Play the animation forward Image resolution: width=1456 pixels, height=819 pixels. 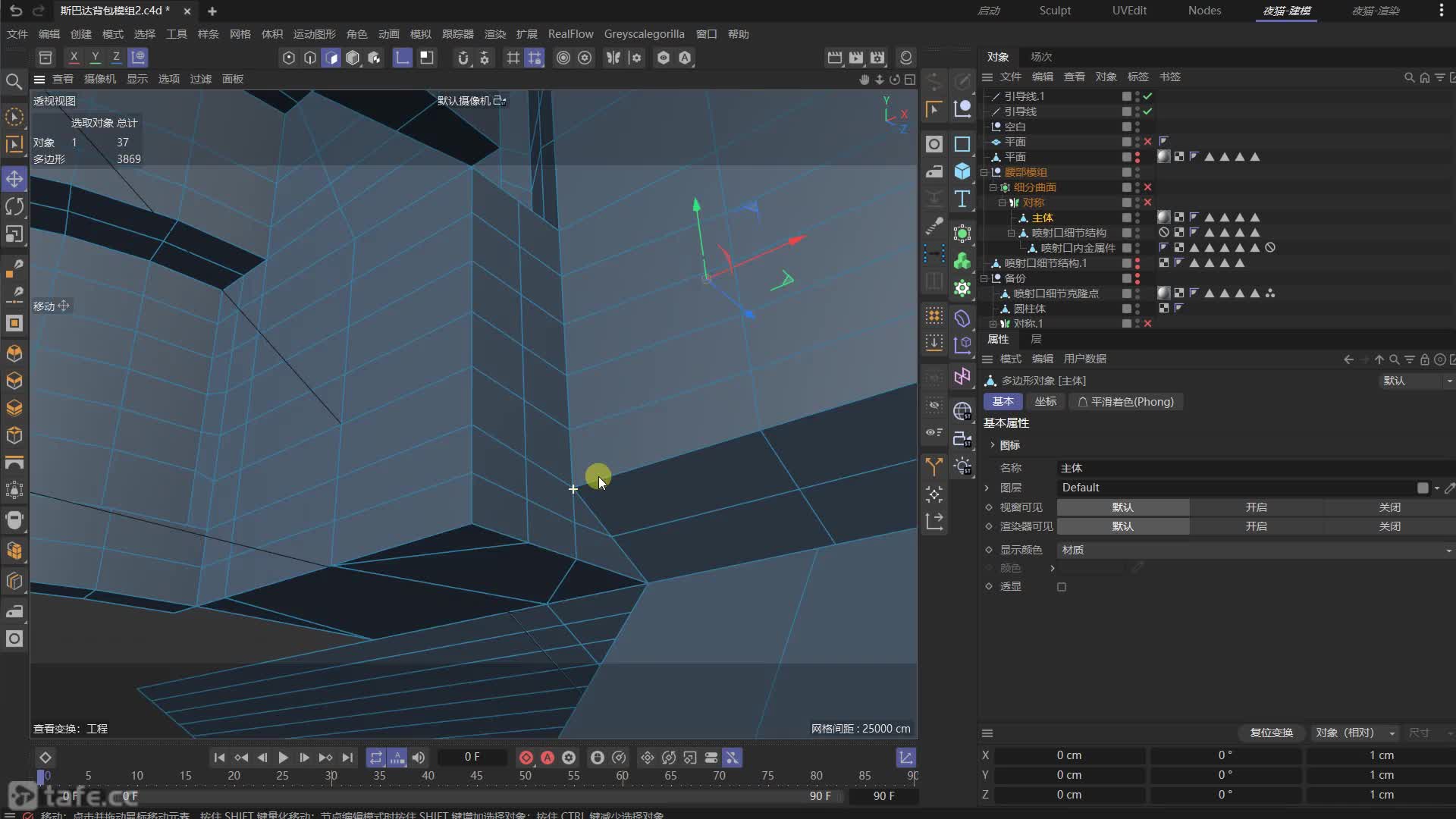pos(283,758)
